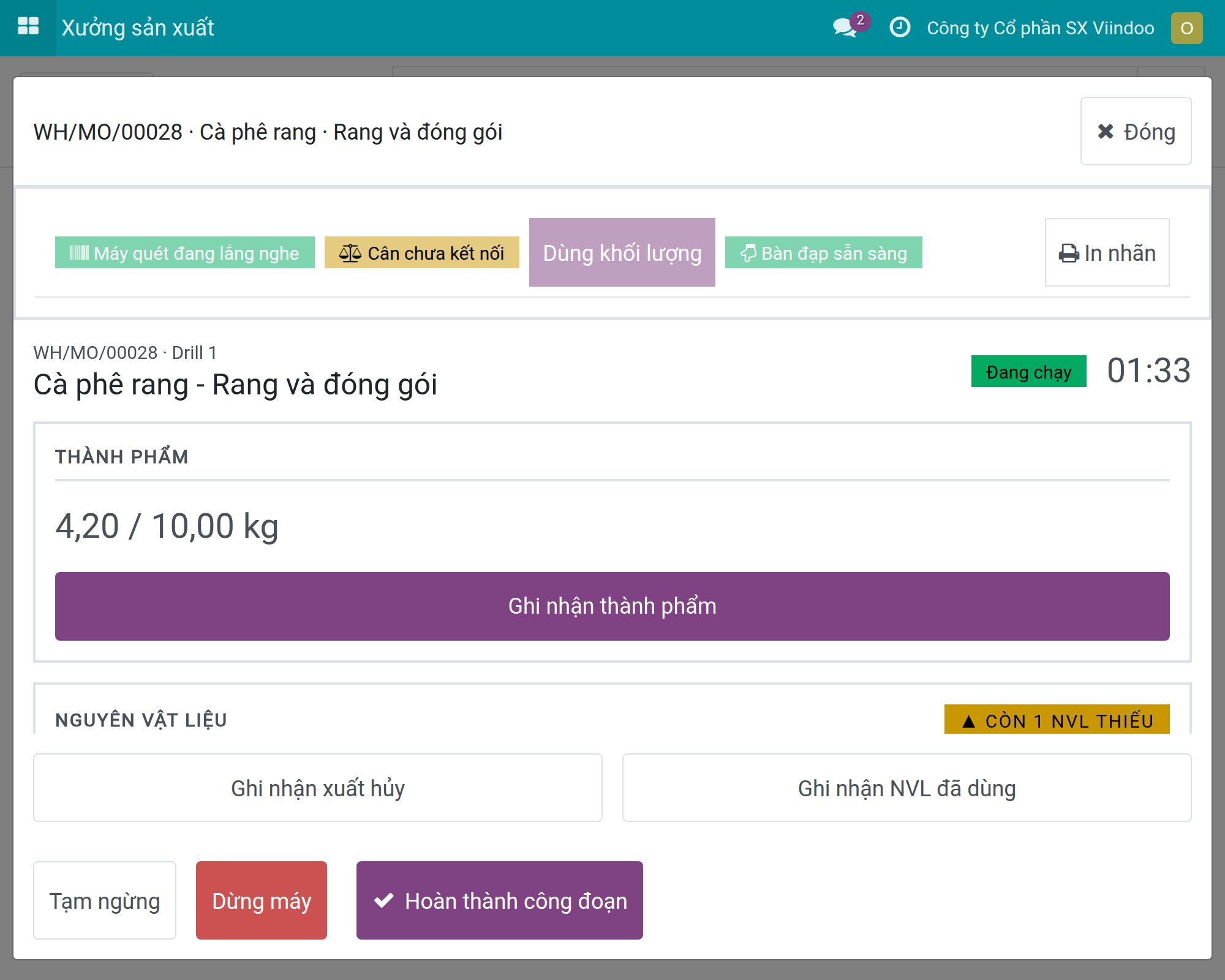Click the 'NGUYÊN VẬT LIỆU' section header
1225x980 pixels.
[141, 720]
